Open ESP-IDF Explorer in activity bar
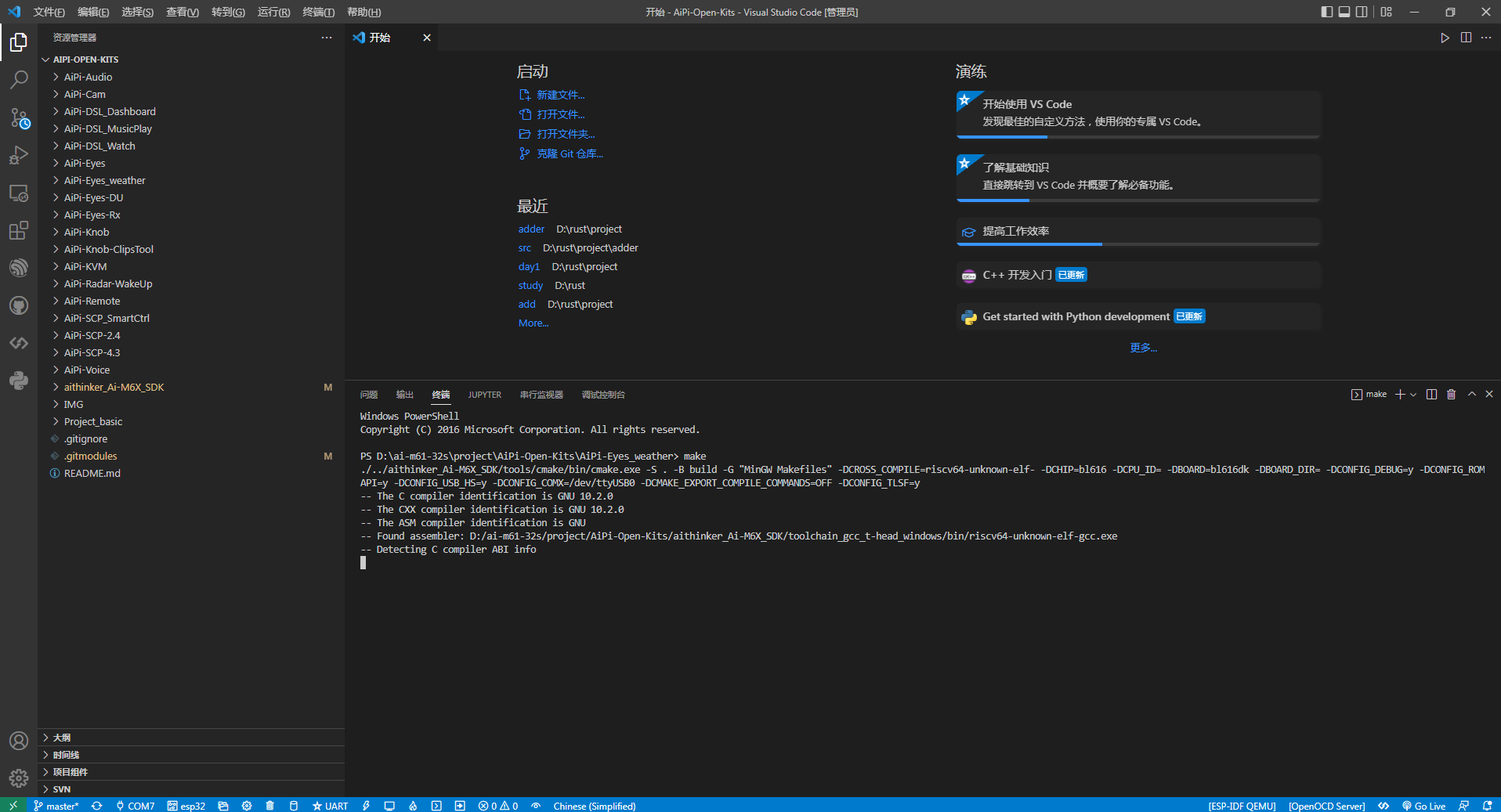This screenshot has width=1501, height=812. [x=19, y=268]
